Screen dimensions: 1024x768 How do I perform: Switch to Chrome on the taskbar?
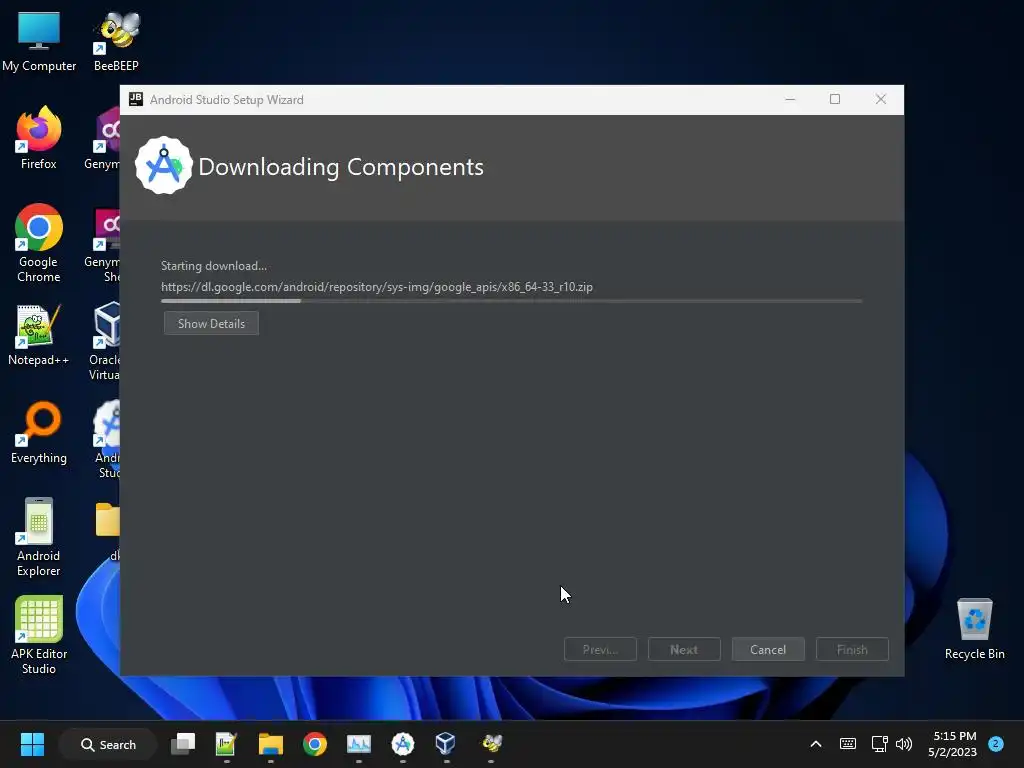315,744
